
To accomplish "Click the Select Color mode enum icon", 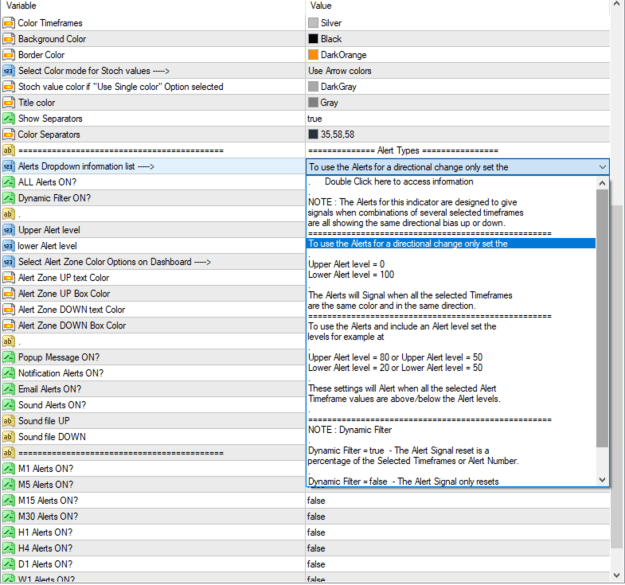I will click(x=8, y=71).
